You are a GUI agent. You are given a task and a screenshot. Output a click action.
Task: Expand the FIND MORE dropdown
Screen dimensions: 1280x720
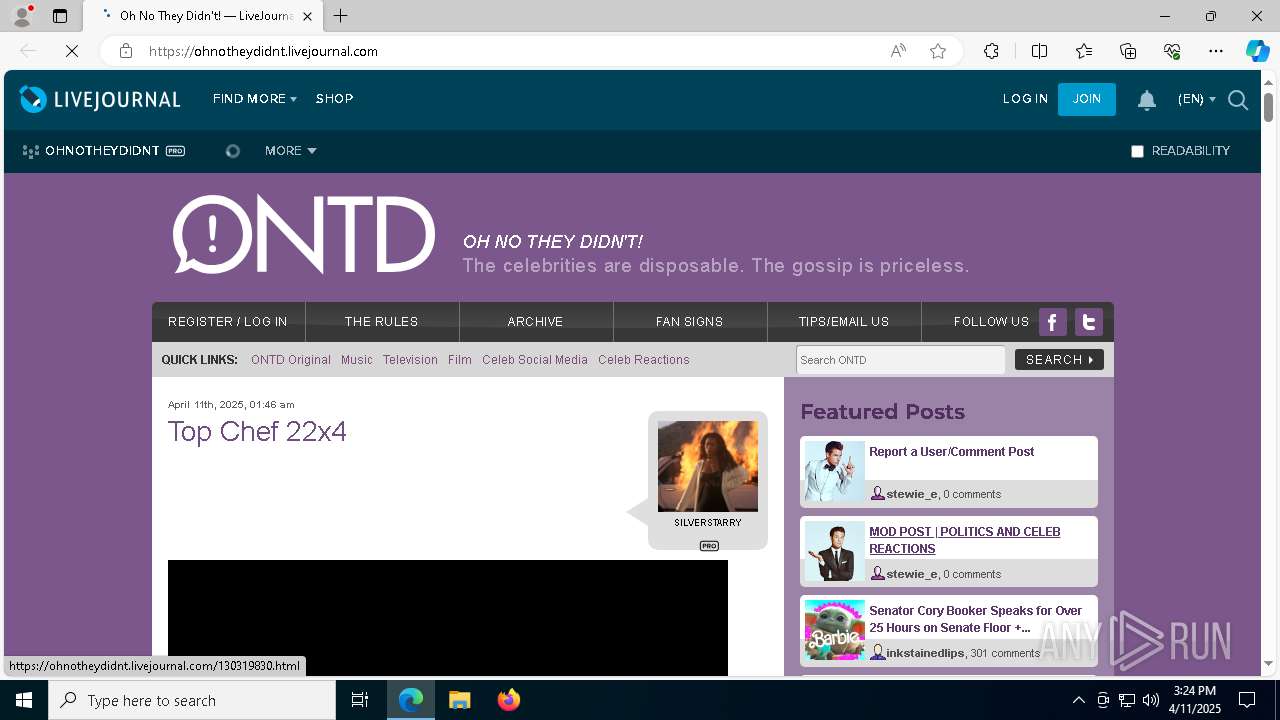pyautogui.click(x=255, y=99)
